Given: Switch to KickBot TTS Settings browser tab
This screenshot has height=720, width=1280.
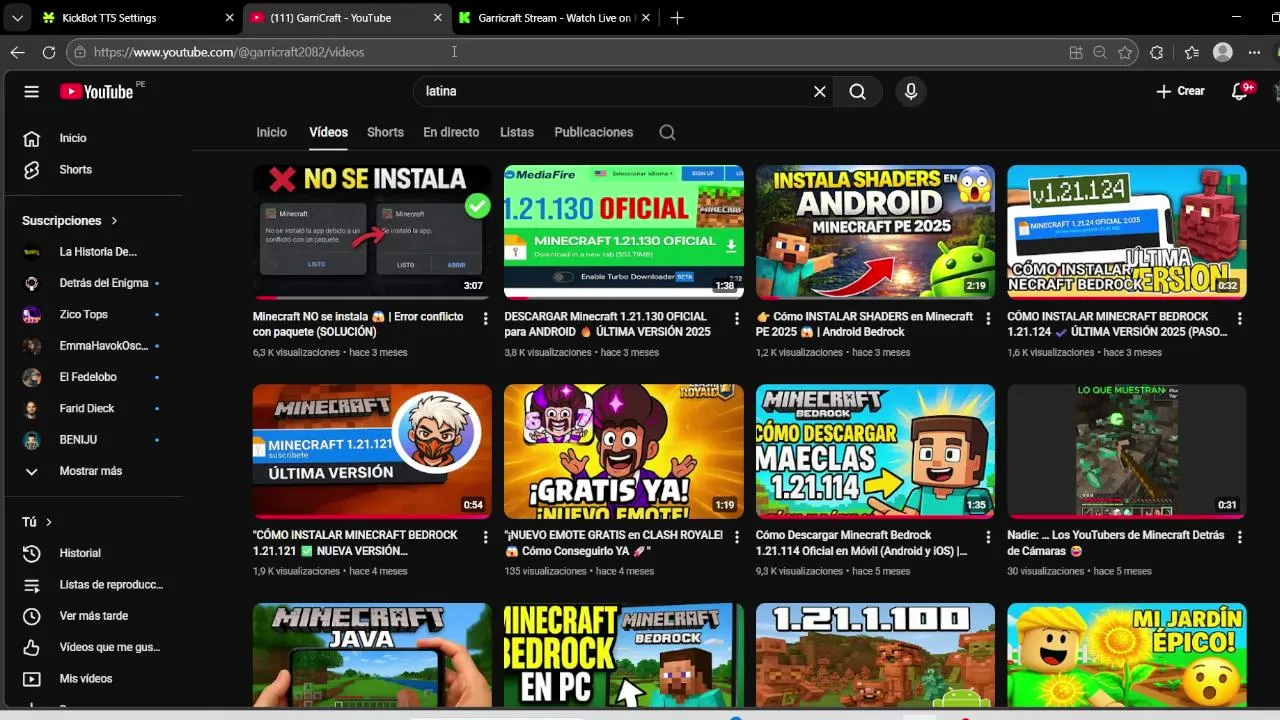Looking at the screenshot, I should coord(128,18).
